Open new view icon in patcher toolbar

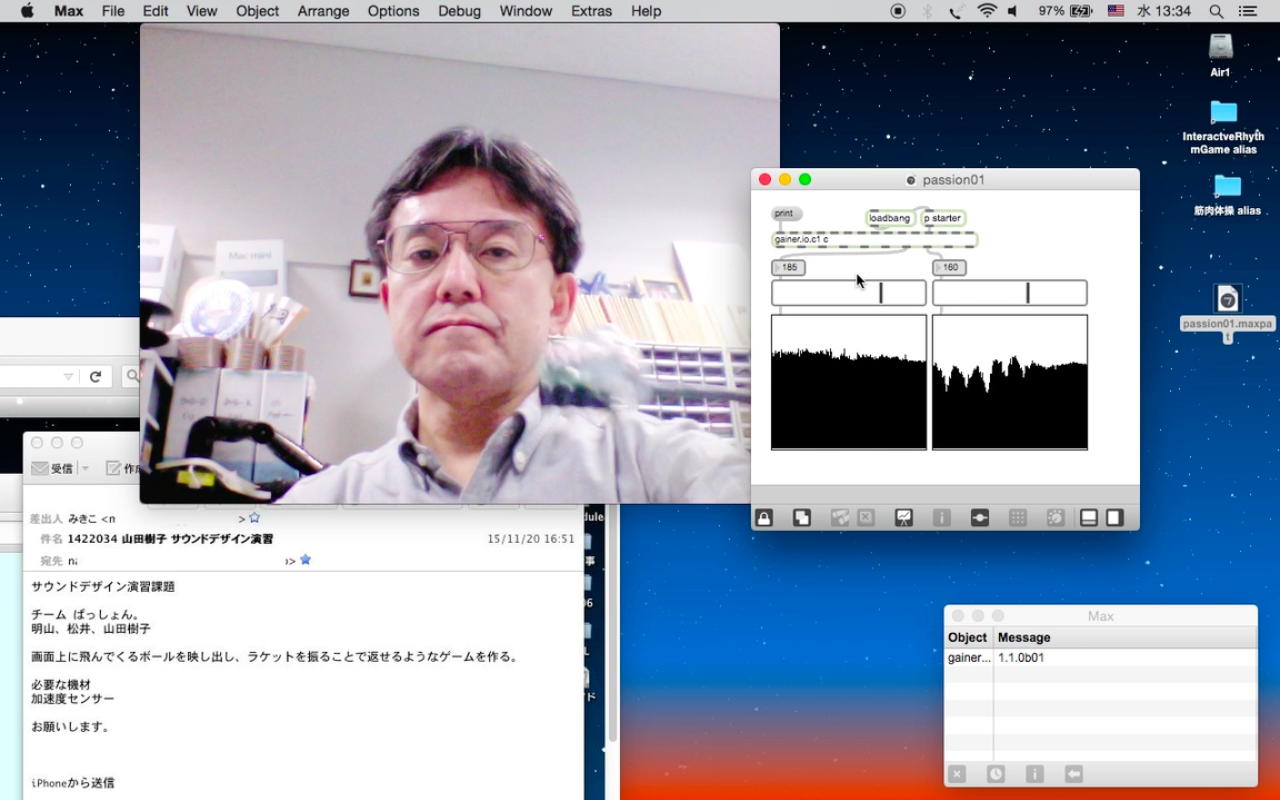(801, 518)
